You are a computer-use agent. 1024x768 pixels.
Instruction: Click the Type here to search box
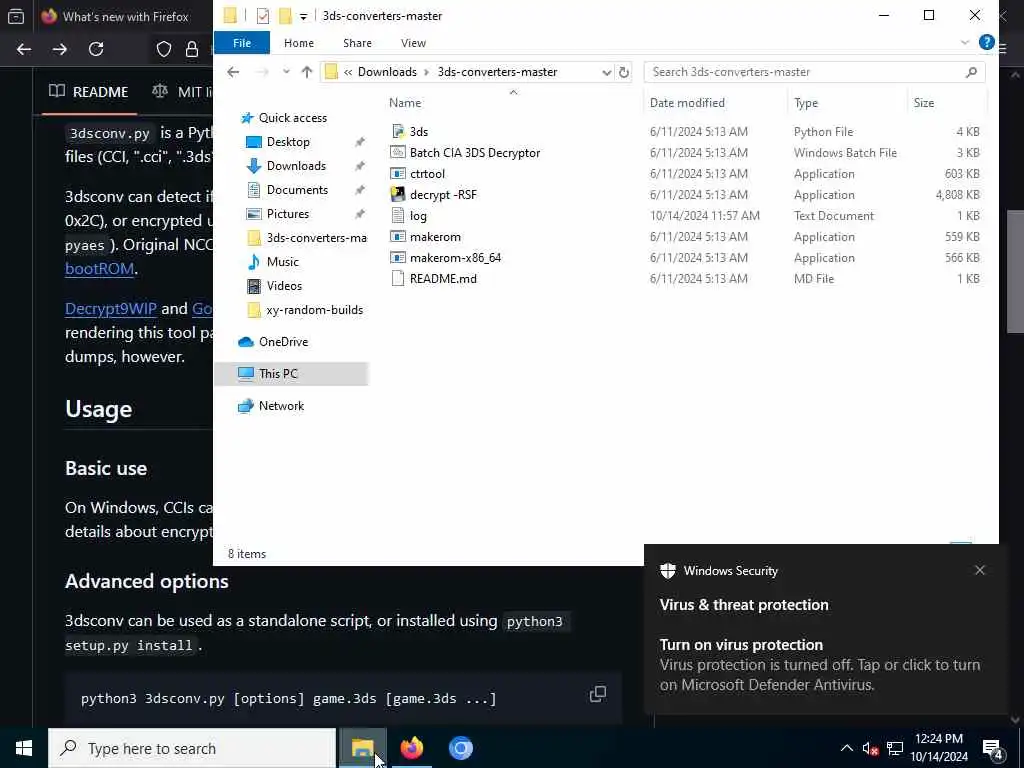click(x=192, y=748)
